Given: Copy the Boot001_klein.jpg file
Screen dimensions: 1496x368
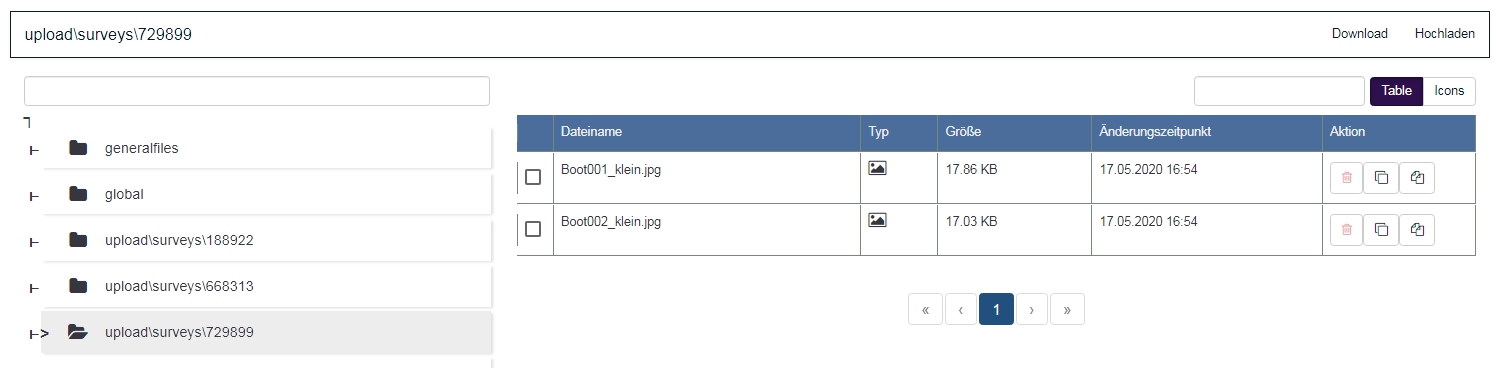Looking at the screenshot, I should tap(1381, 177).
